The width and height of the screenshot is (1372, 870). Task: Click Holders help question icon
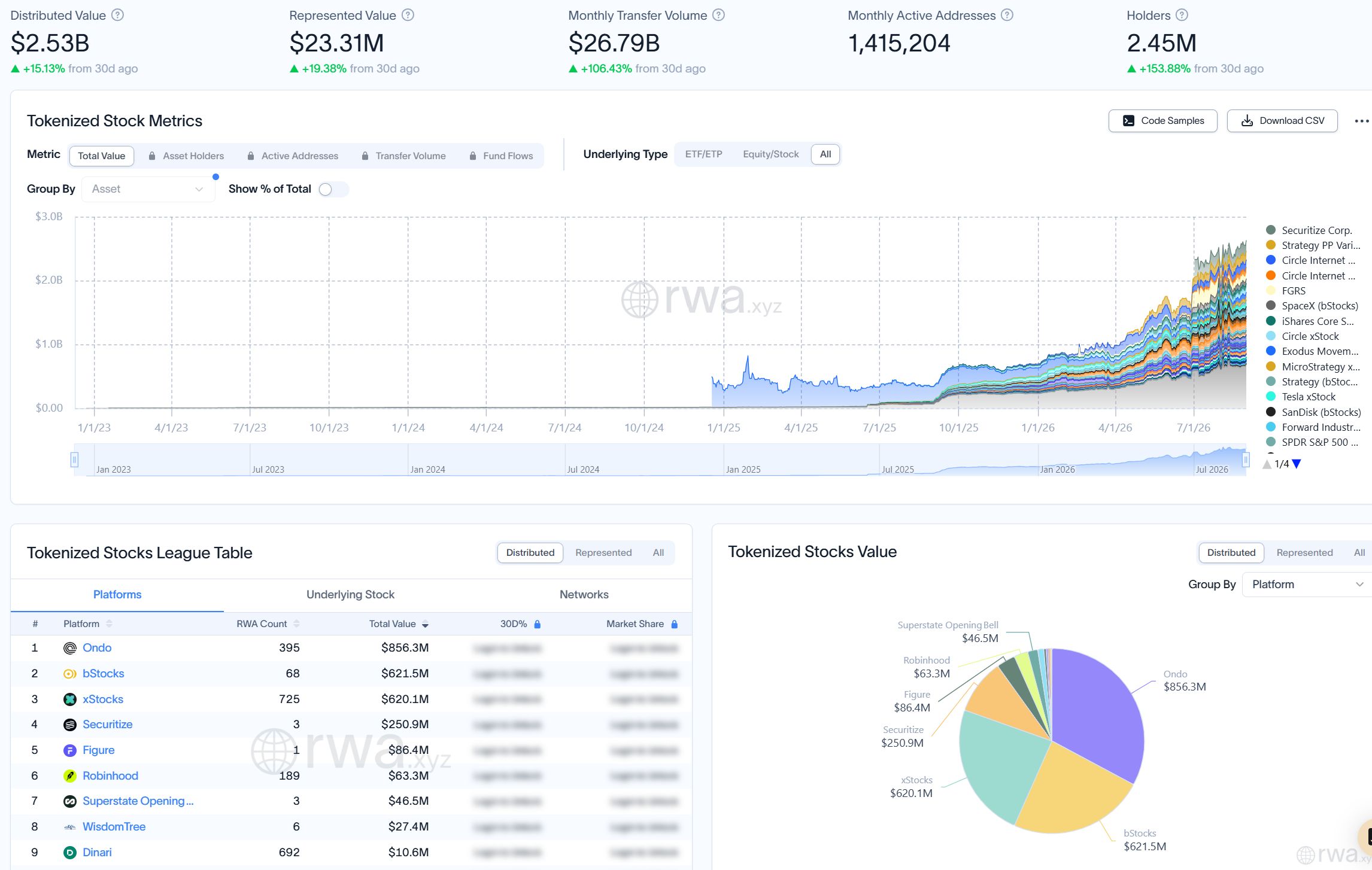pos(1182,16)
